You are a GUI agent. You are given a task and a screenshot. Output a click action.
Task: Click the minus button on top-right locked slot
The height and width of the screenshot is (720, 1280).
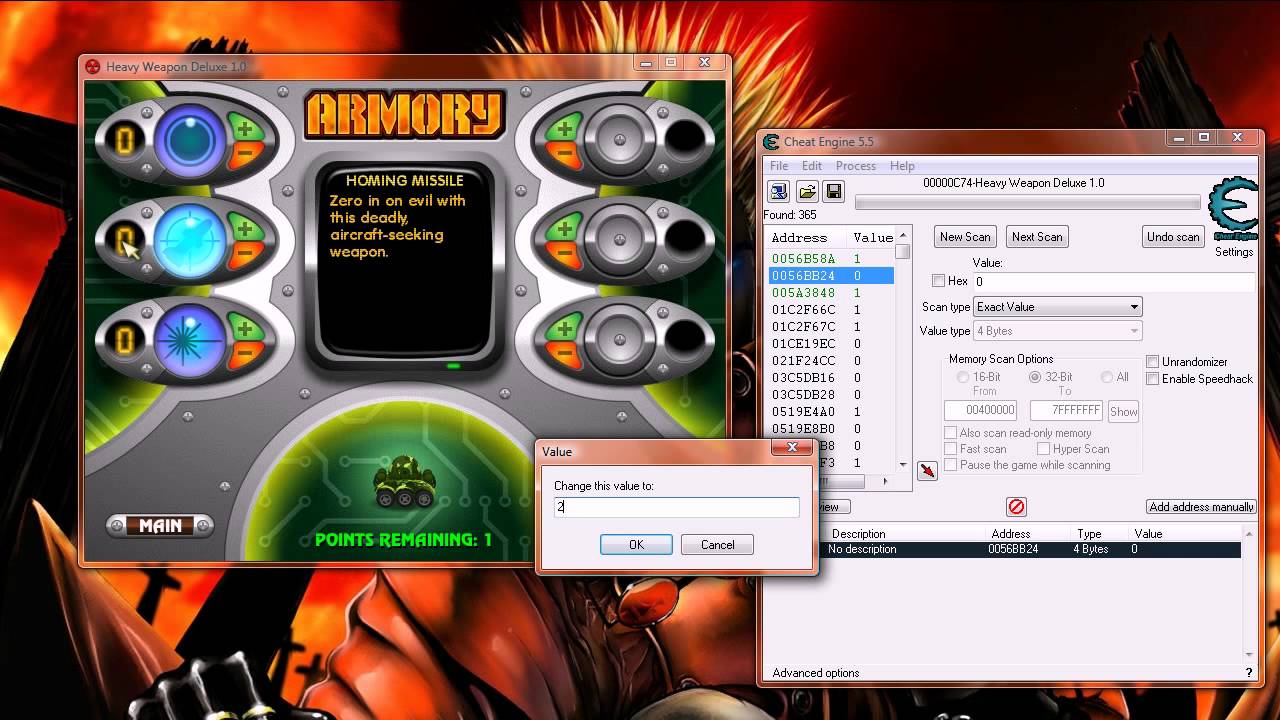pos(564,154)
